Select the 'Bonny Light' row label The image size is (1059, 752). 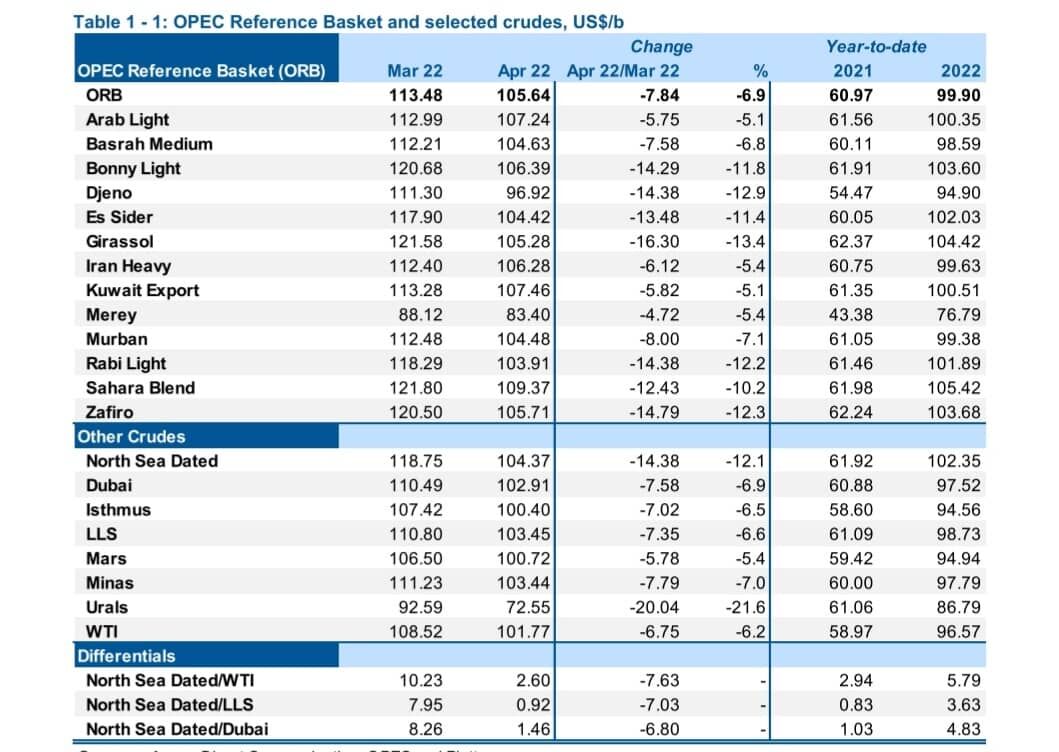coord(133,168)
